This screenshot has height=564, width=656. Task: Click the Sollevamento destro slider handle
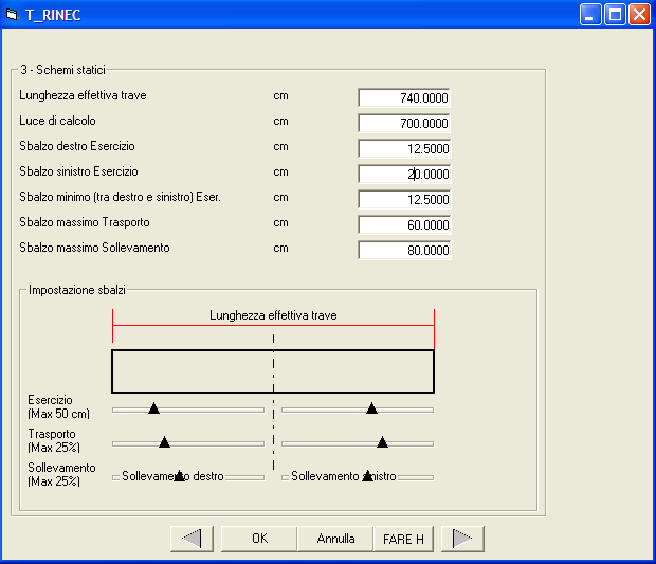point(179,476)
